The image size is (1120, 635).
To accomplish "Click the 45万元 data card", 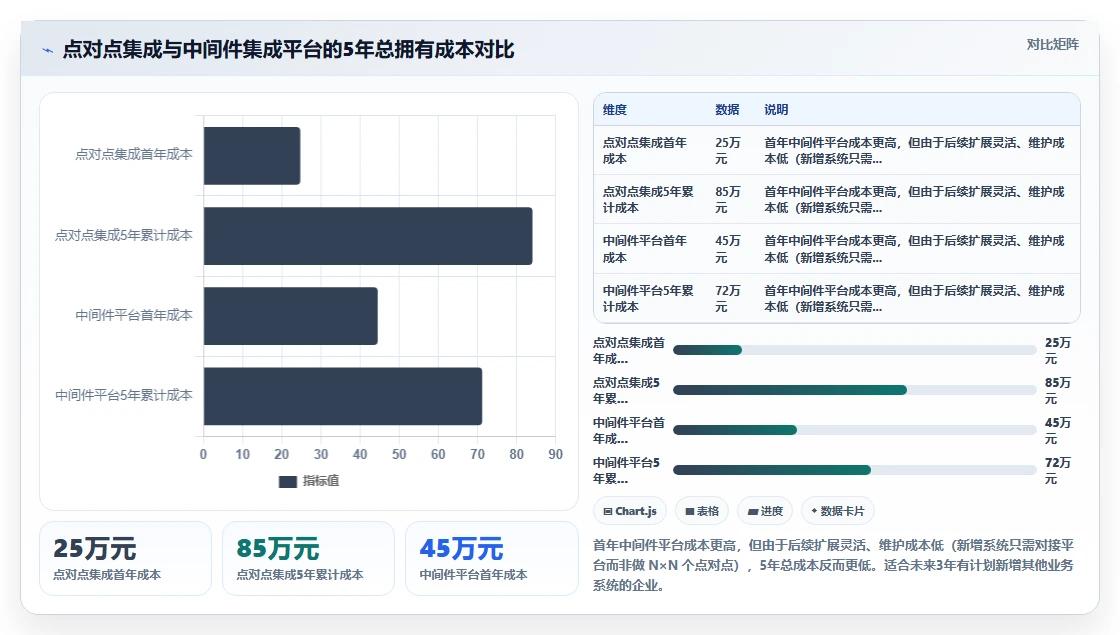I will 491,559.
